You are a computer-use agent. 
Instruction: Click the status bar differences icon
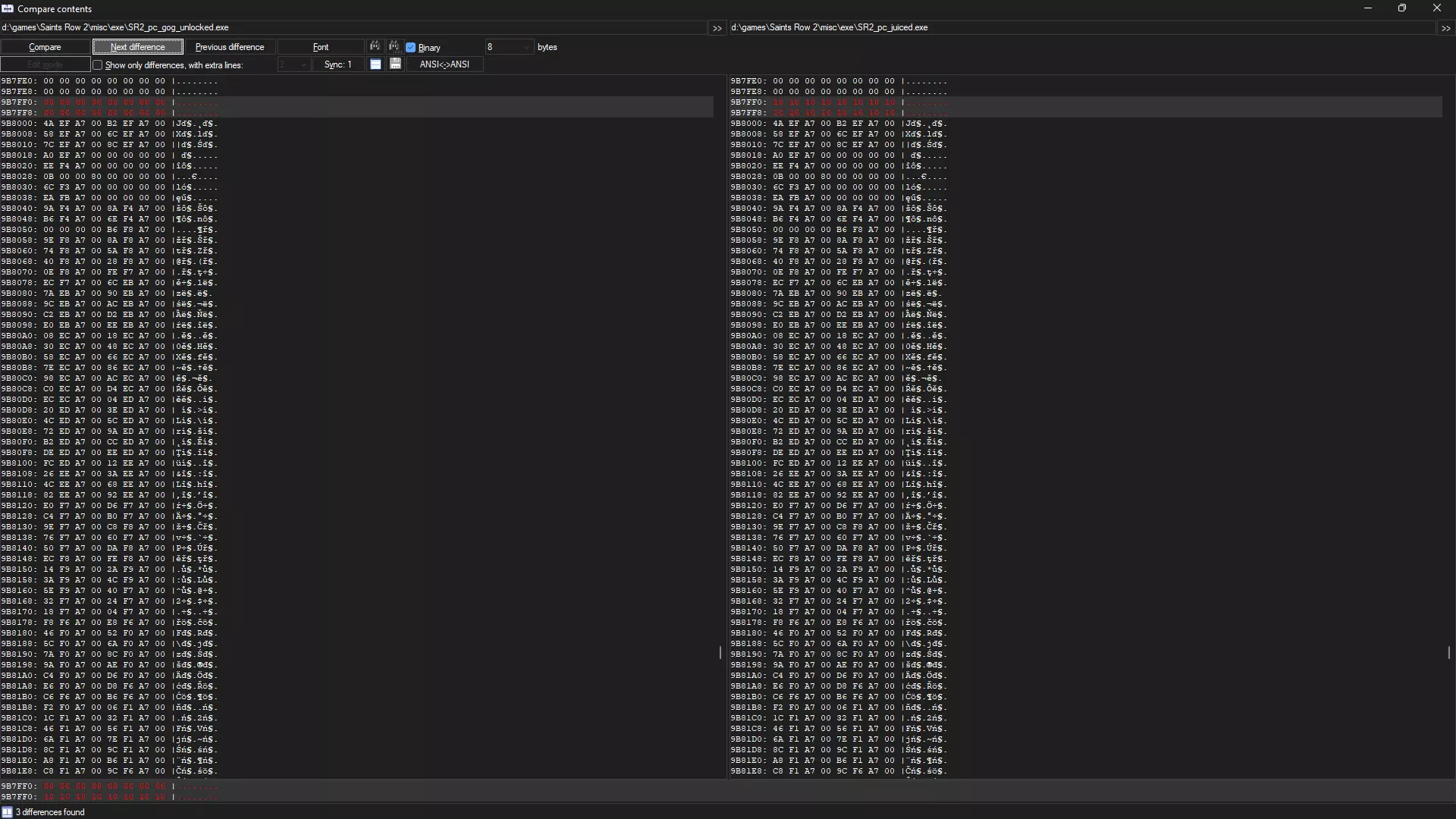click(x=8, y=812)
